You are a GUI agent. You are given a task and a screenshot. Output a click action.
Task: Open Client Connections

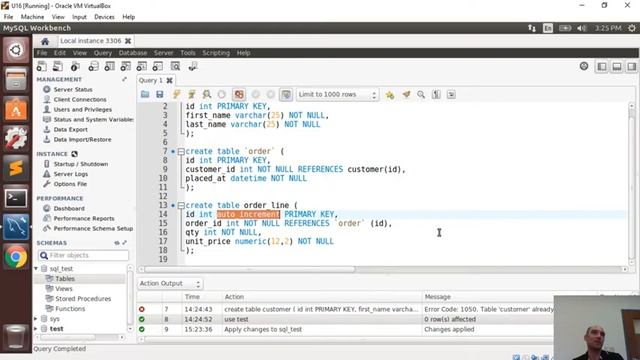click(x=80, y=100)
